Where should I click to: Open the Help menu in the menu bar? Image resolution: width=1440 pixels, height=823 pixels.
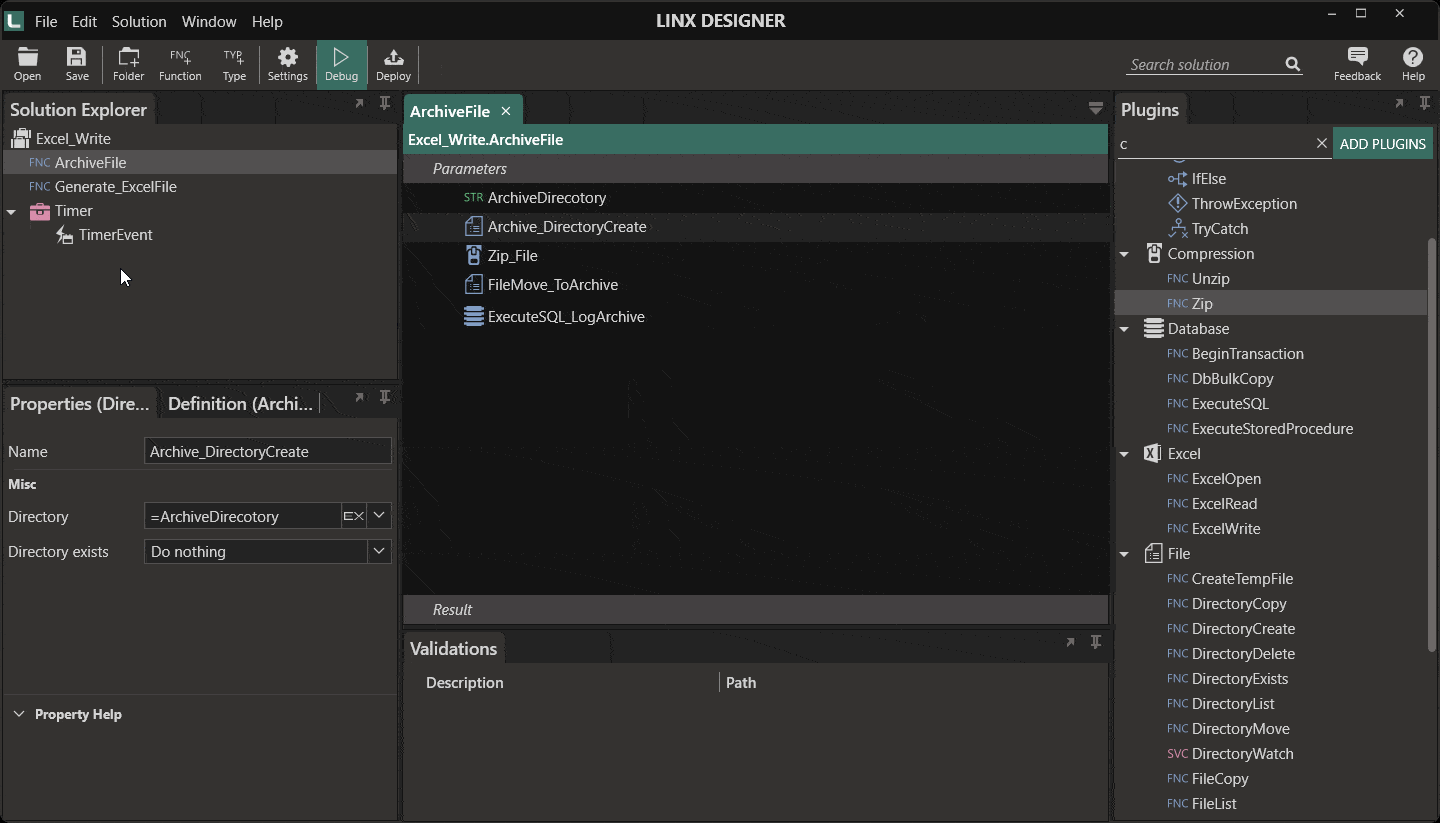click(267, 21)
